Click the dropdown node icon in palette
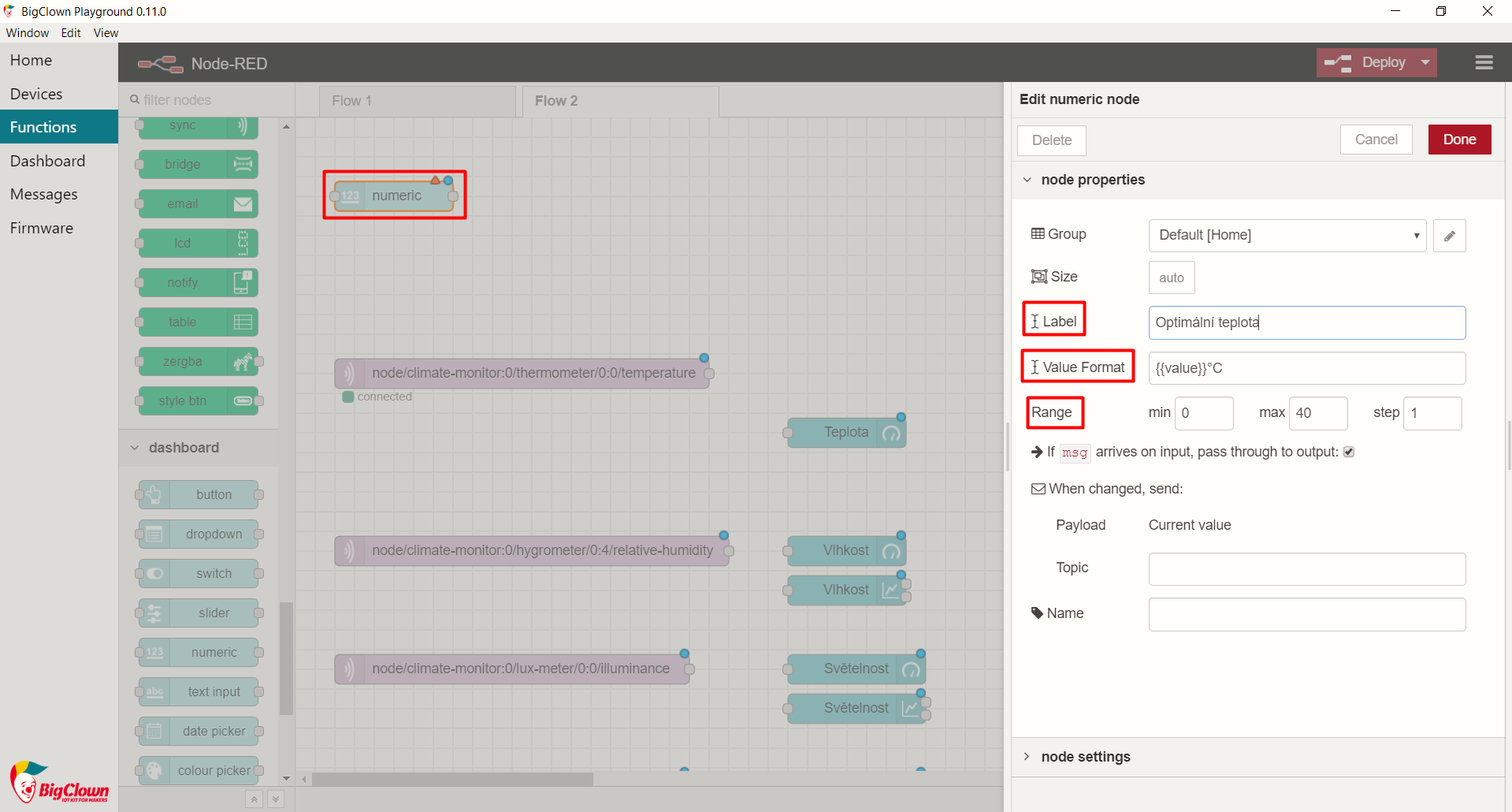 click(154, 534)
